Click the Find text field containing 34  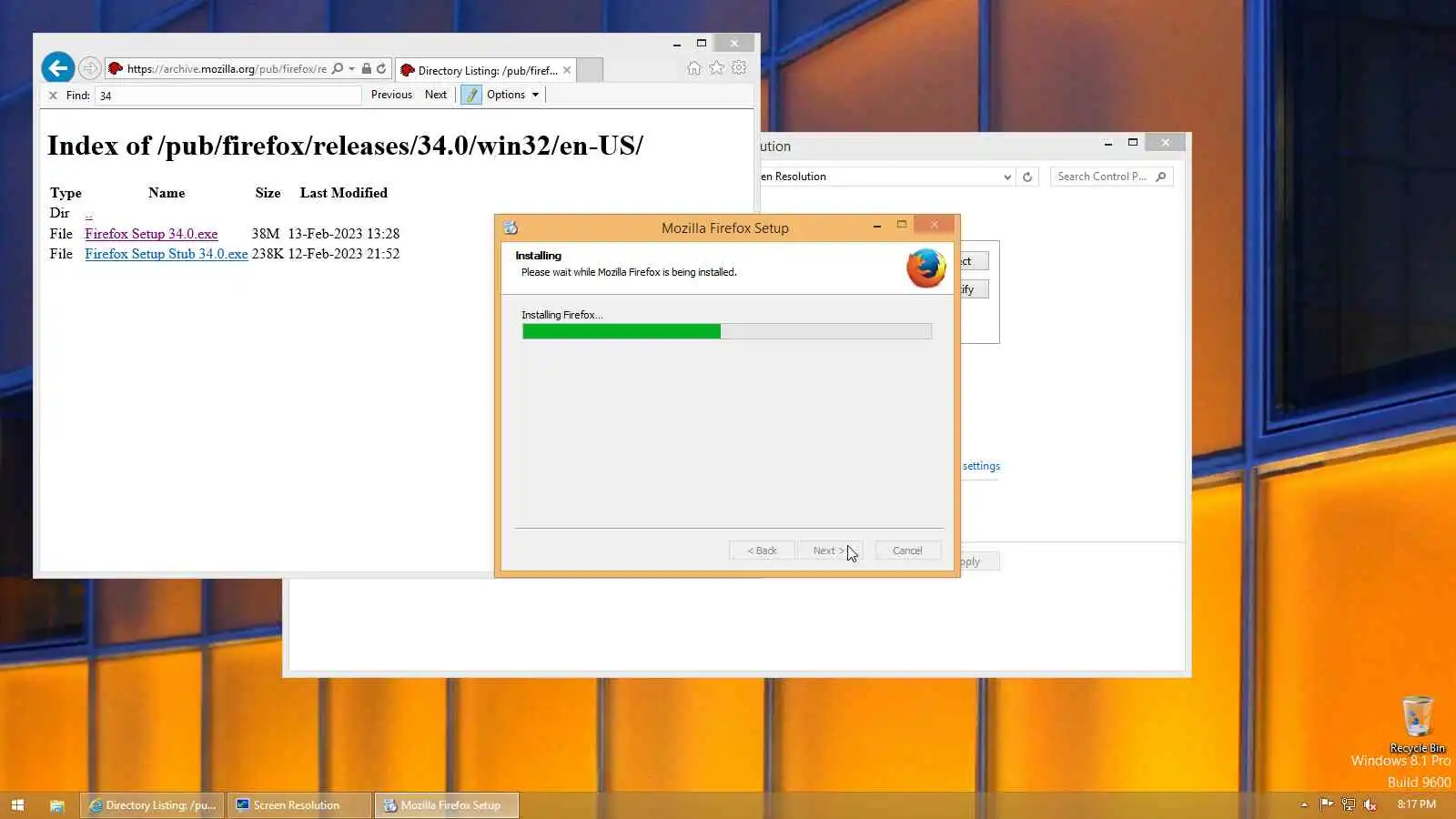[x=227, y=95]
